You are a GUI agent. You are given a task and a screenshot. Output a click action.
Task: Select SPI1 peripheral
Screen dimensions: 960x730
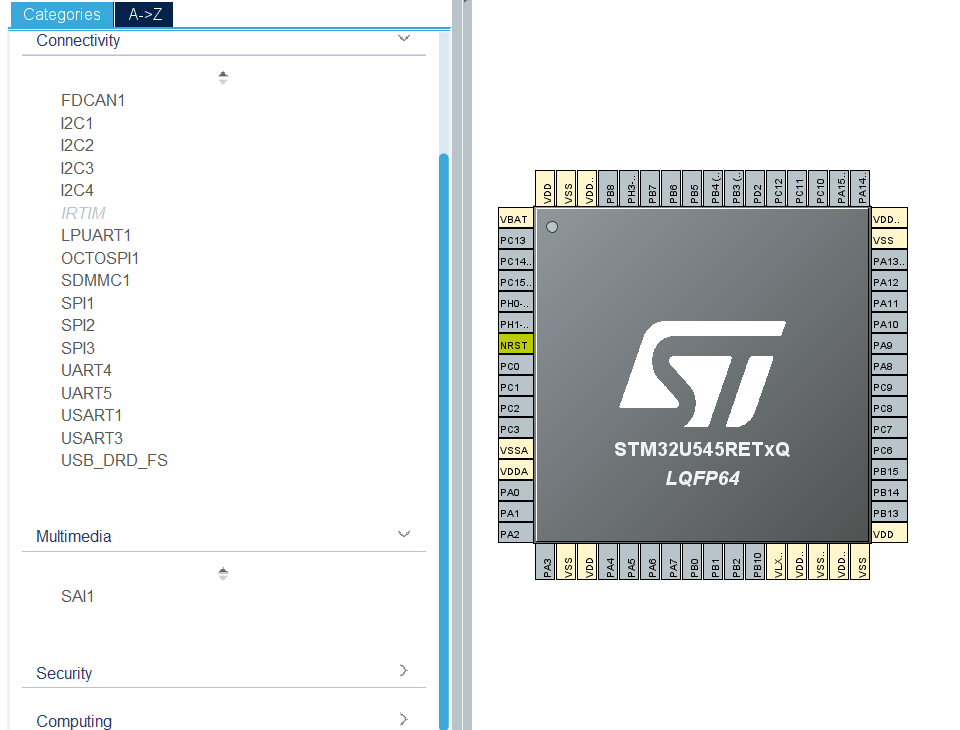[x=77, y=303]
